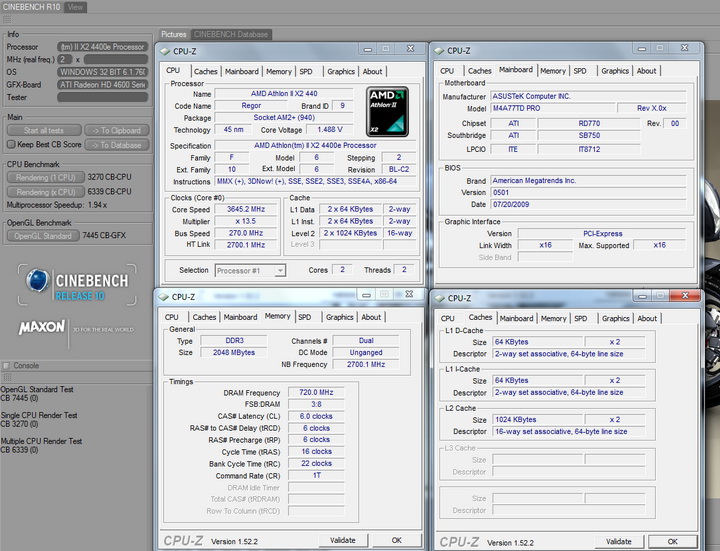Switch to the CINEBENCH Database tab
The image size is (720, 551).
coord(231,34)
